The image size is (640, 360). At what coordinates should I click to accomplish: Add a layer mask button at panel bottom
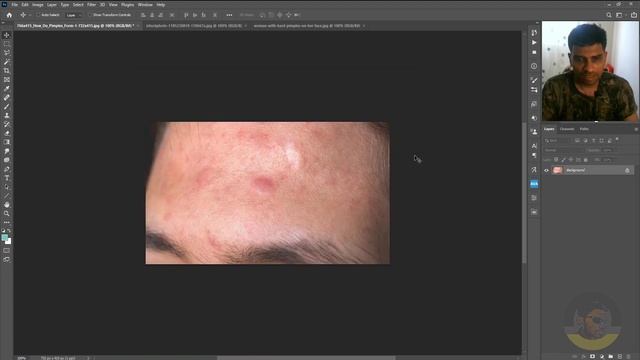coord(592,356)
